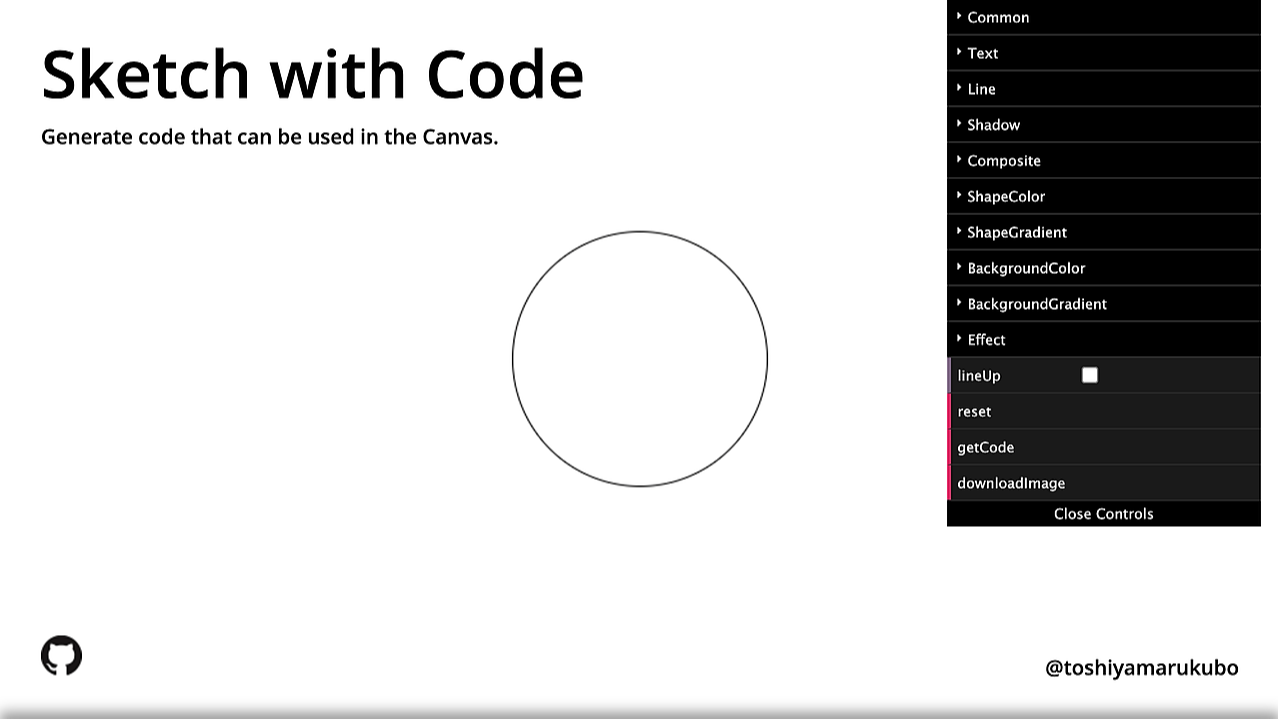Viewport: 1278px width, 719px height.
Task: Open the GitHub repository via the logo icon
Action: tap(61, 654)
